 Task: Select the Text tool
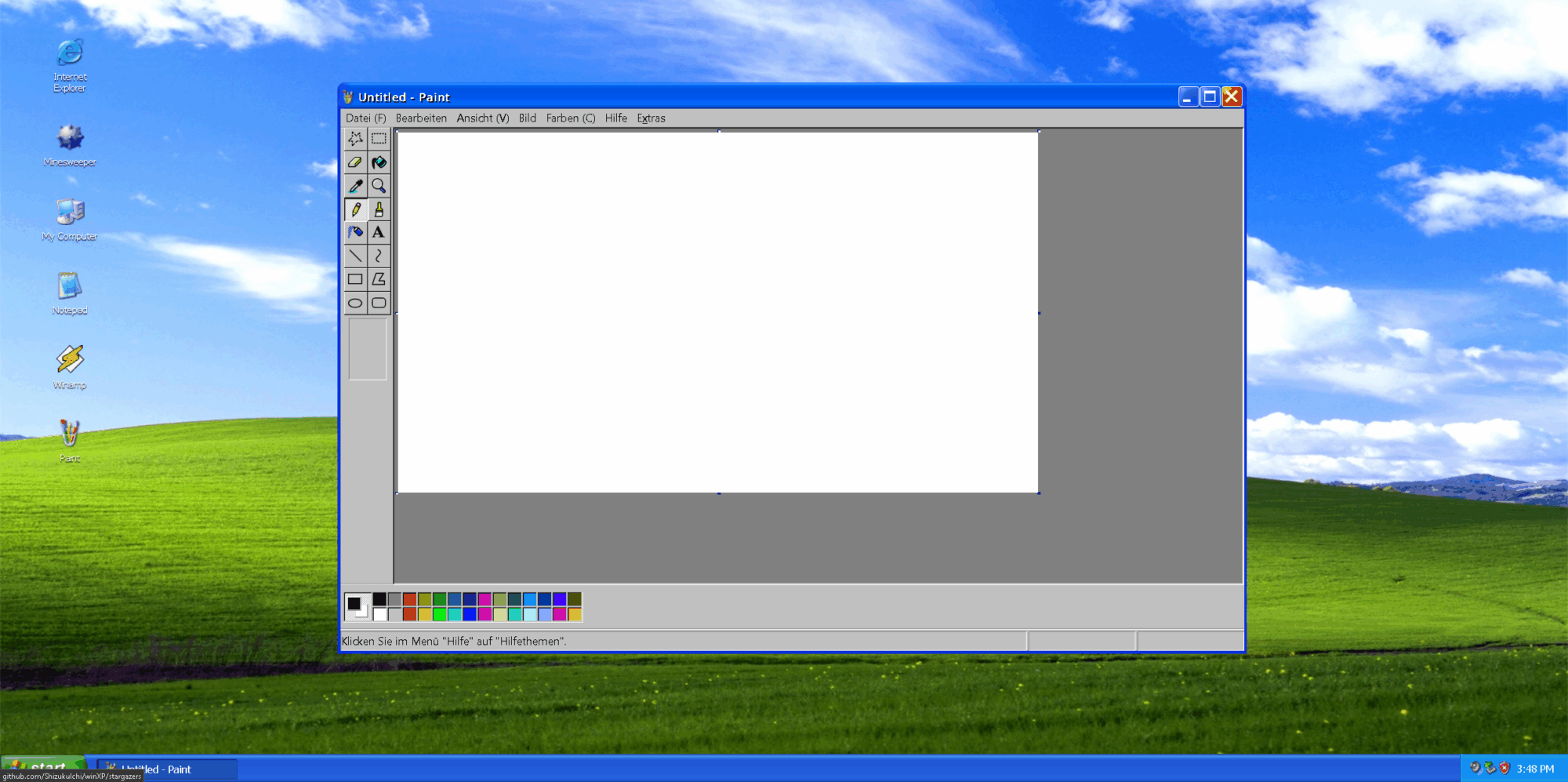pyautogui.click(x=379, y=232)
